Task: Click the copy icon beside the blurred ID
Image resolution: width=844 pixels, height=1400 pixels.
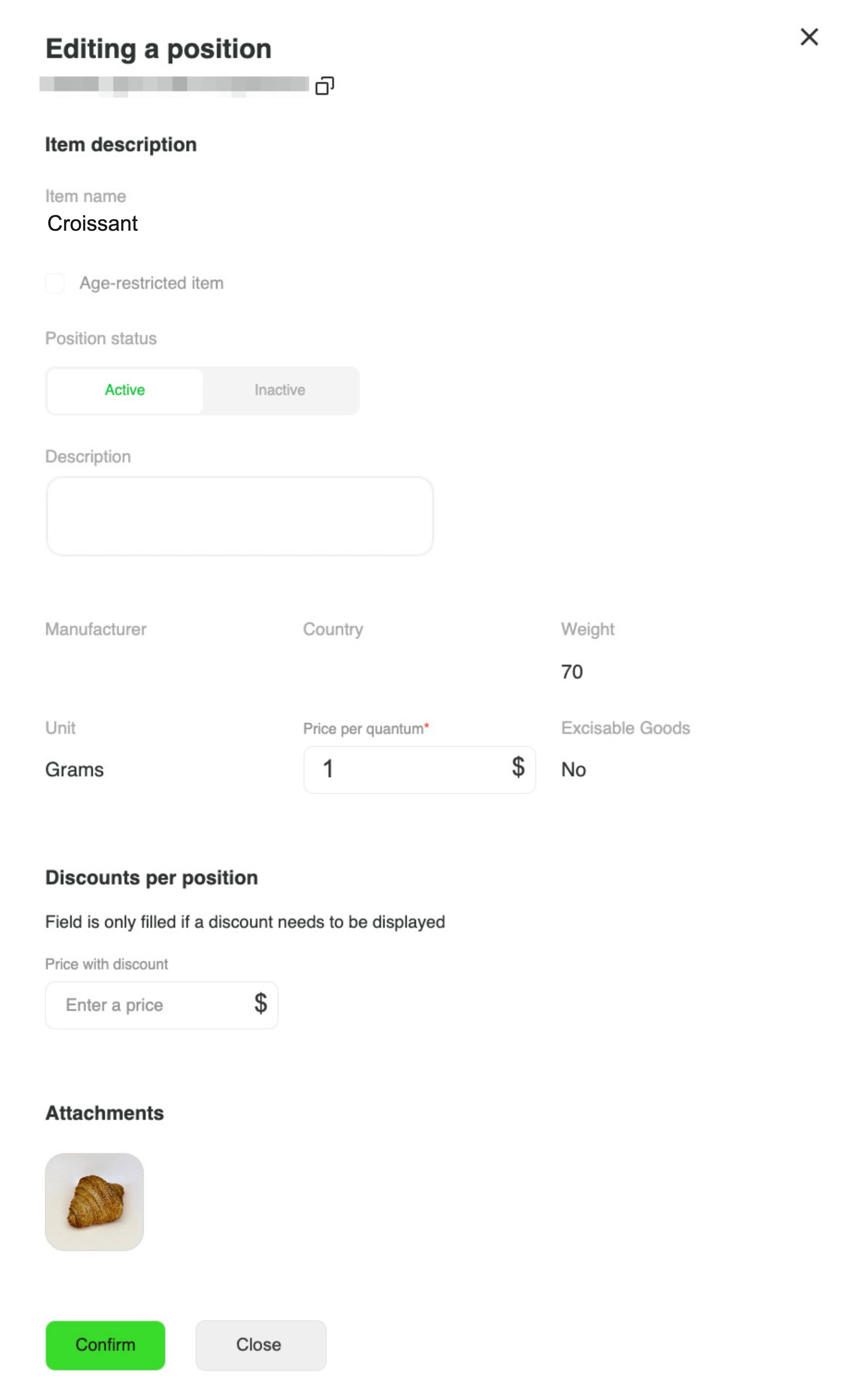Action: [324, 86]
